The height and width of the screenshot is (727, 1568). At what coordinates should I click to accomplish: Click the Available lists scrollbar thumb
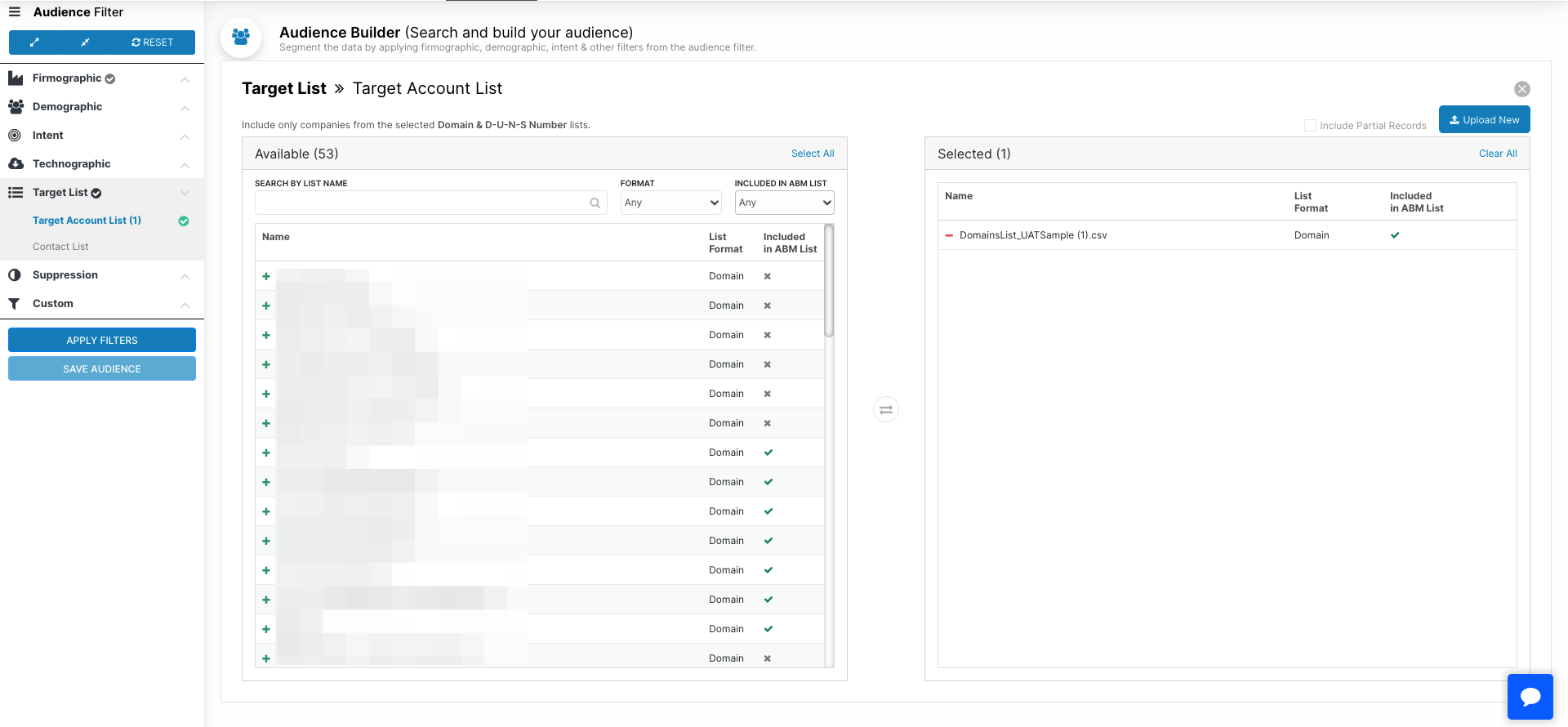829,281
